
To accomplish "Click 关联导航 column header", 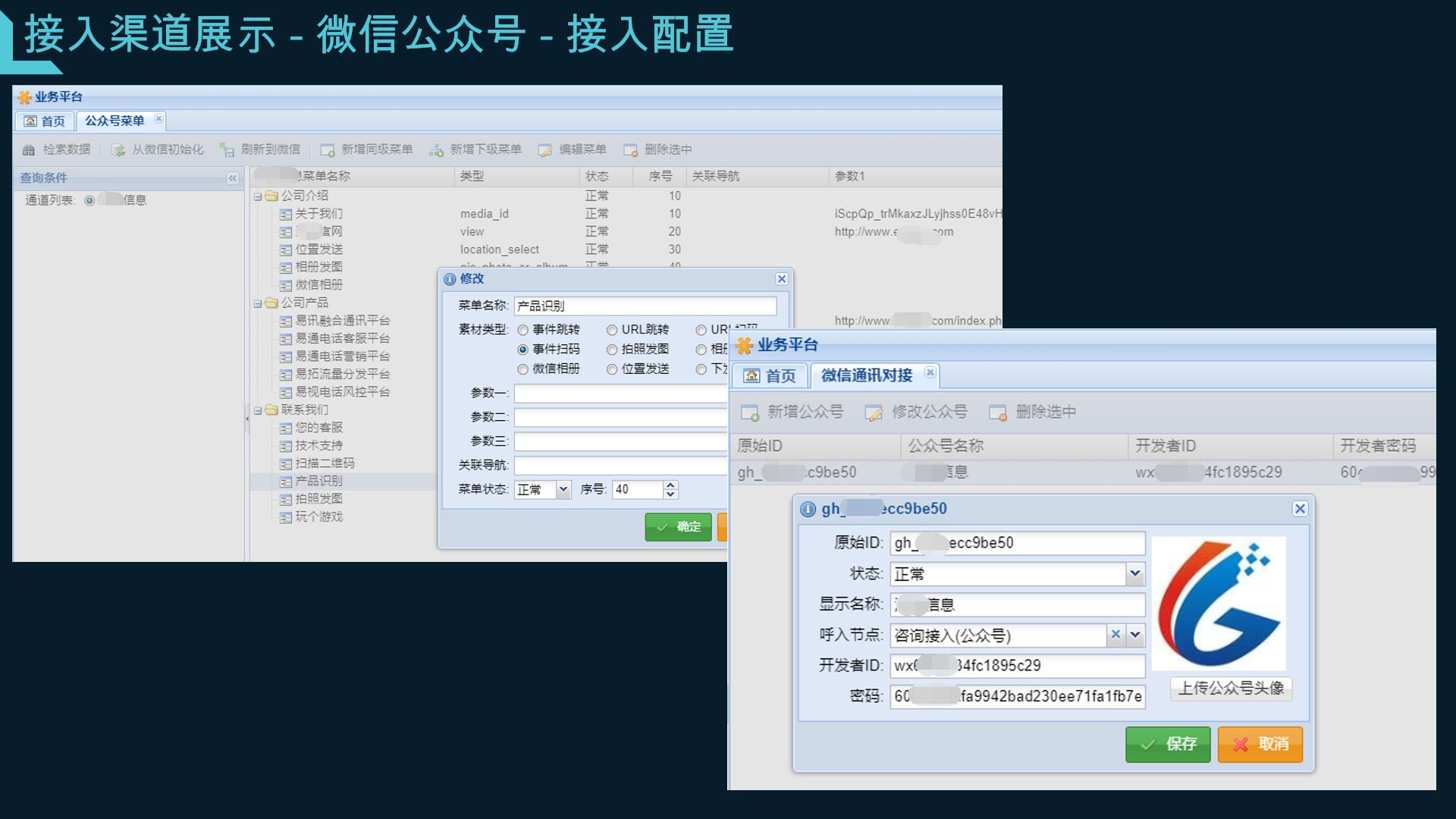I will point(757,177).
